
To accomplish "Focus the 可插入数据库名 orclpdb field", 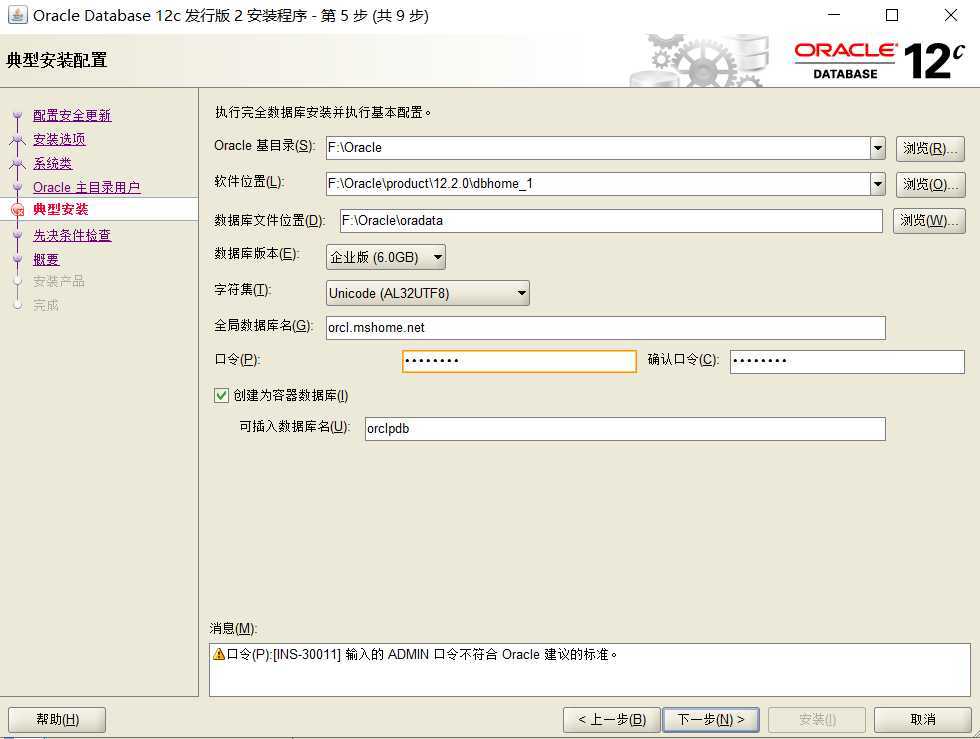I will (x=625, y=429).
